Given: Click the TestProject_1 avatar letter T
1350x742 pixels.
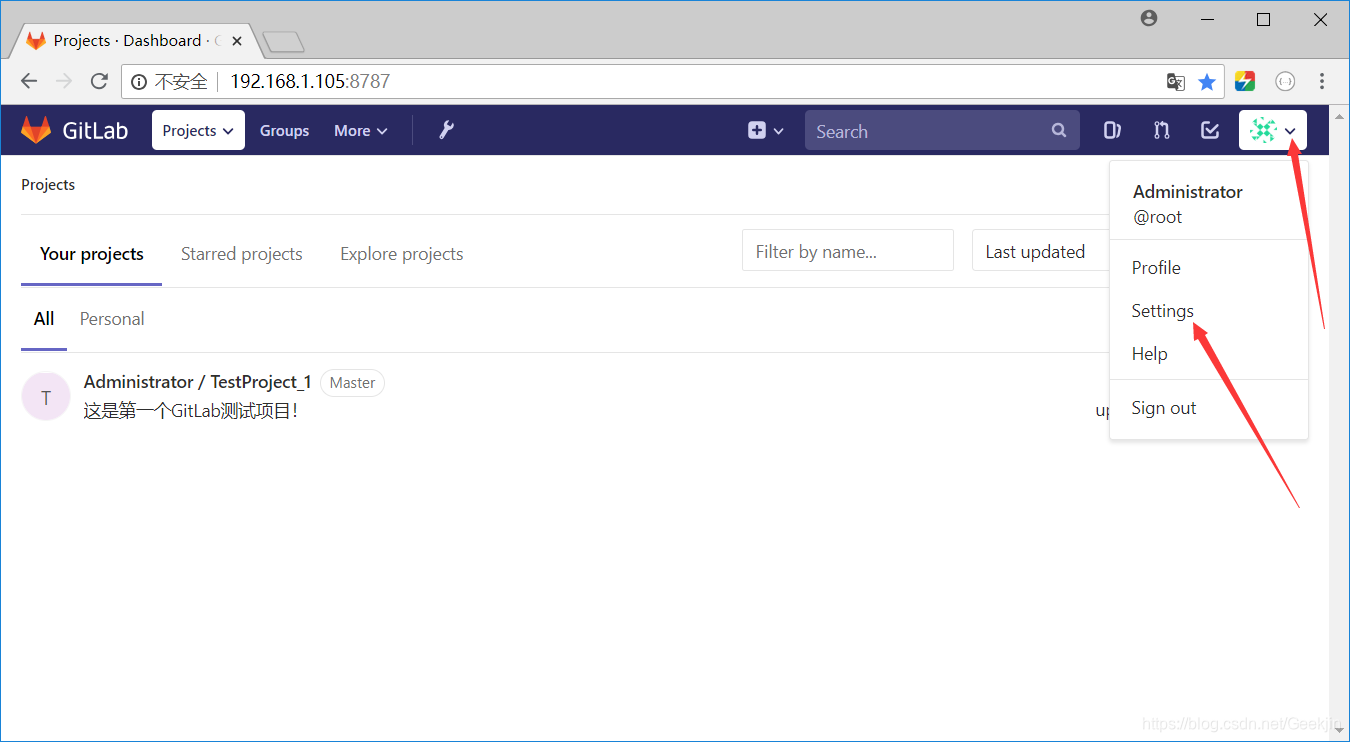Looking at the screenshot, I should coord(46,397).
